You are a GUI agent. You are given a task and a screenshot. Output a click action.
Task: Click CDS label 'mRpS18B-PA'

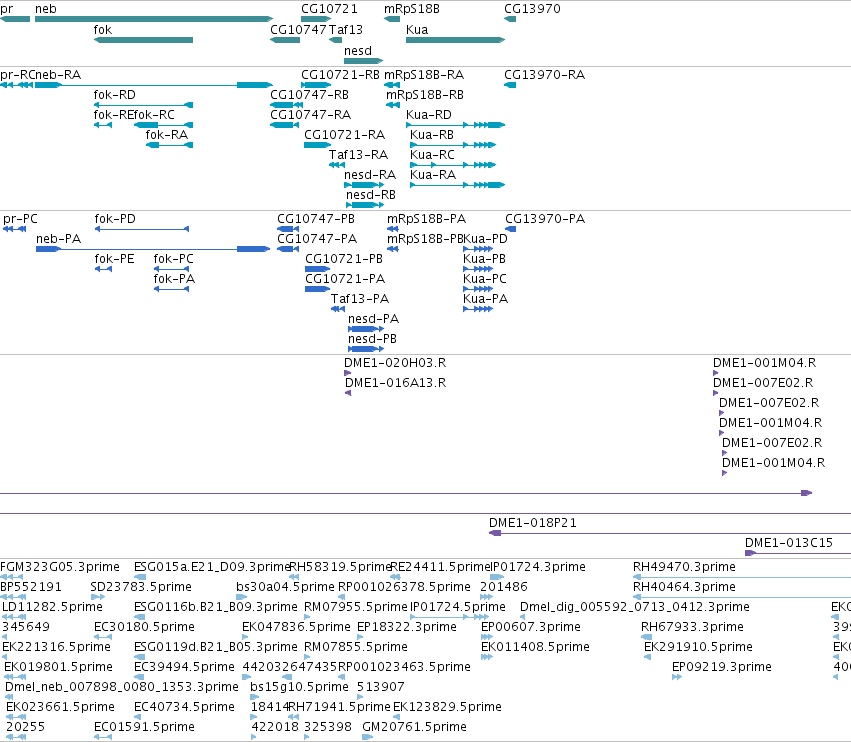(427, 218)
